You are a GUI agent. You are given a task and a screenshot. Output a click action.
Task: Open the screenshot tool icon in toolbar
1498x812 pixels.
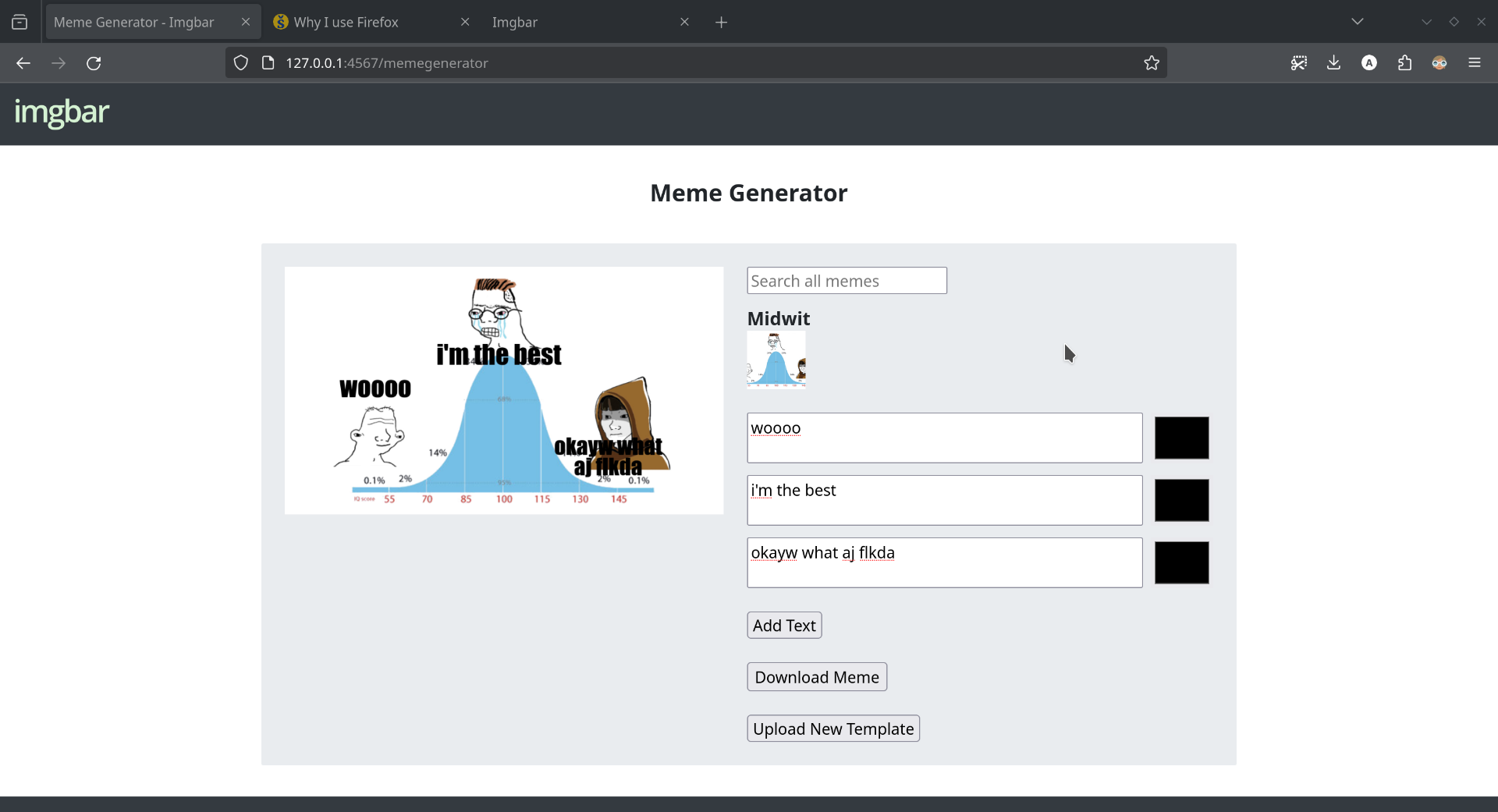(1299, 63)
